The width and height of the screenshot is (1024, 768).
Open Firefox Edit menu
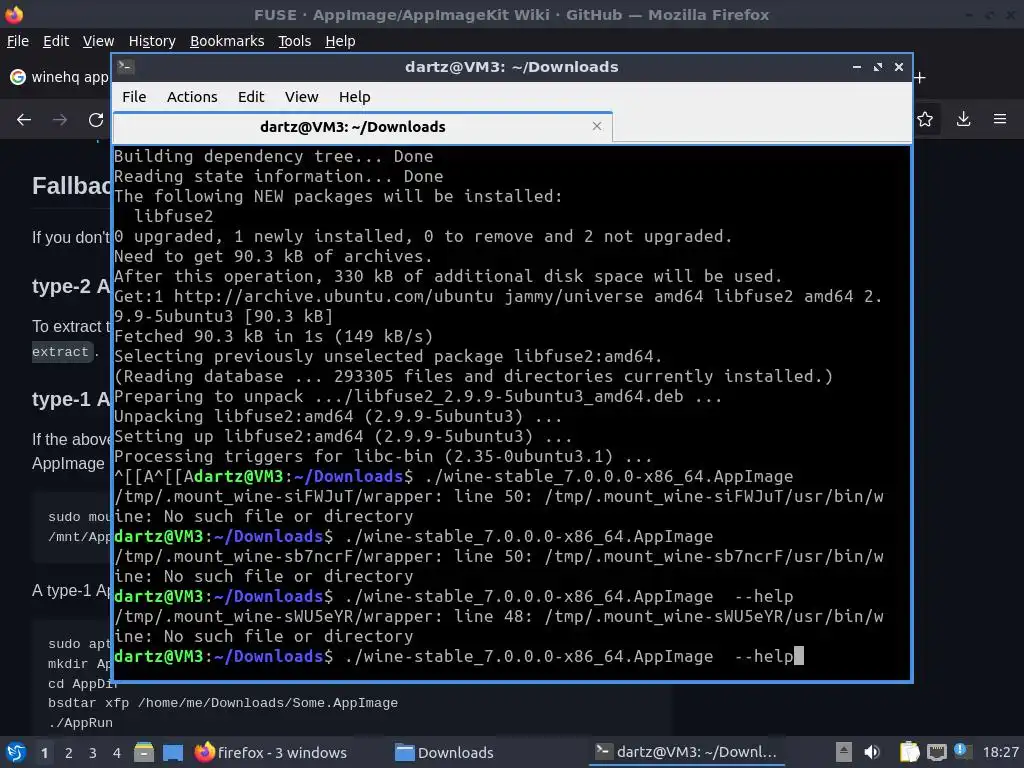[x=56, y=41]
